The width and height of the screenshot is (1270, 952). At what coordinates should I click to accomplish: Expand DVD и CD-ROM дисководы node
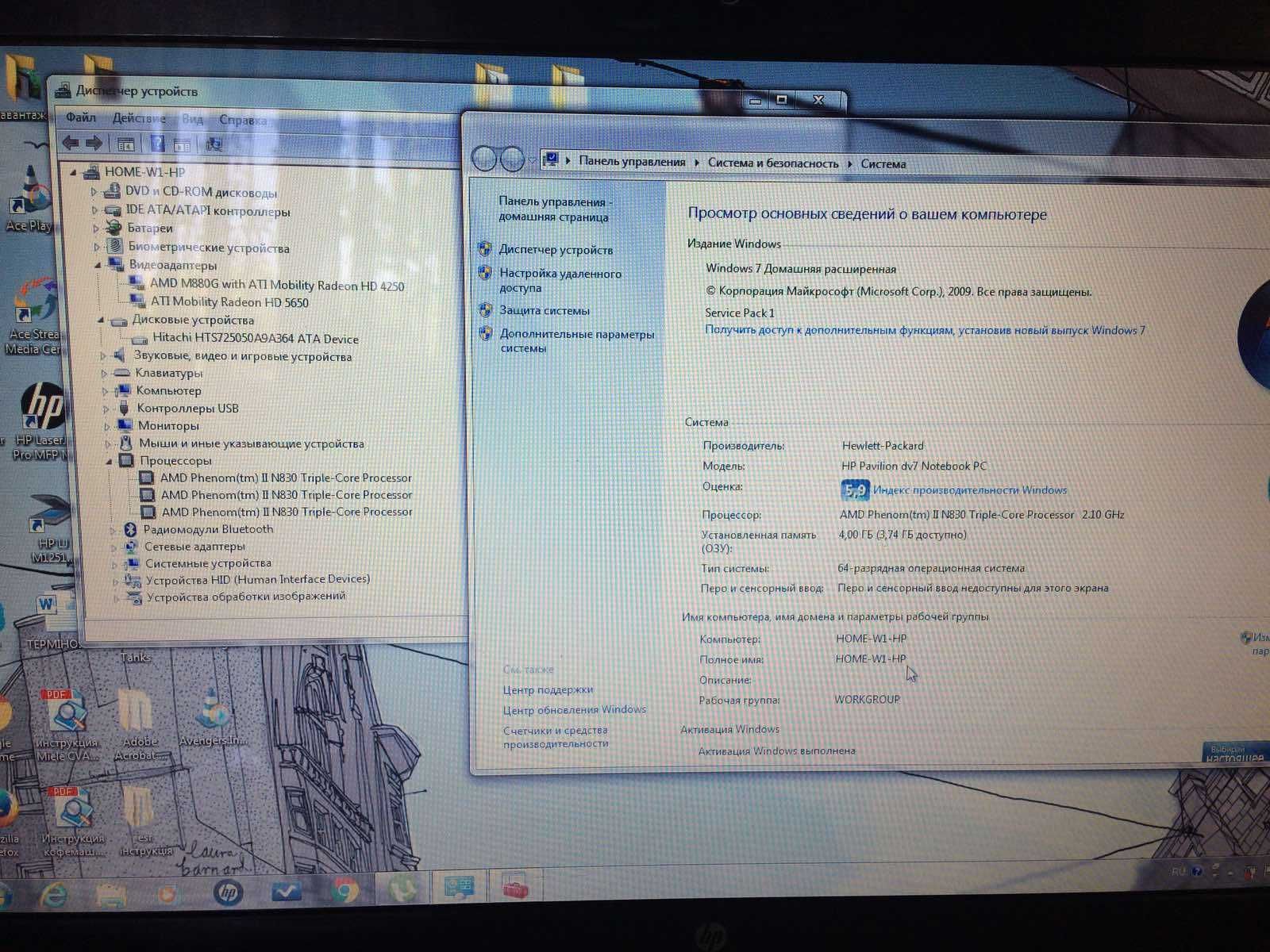point(94,191)
